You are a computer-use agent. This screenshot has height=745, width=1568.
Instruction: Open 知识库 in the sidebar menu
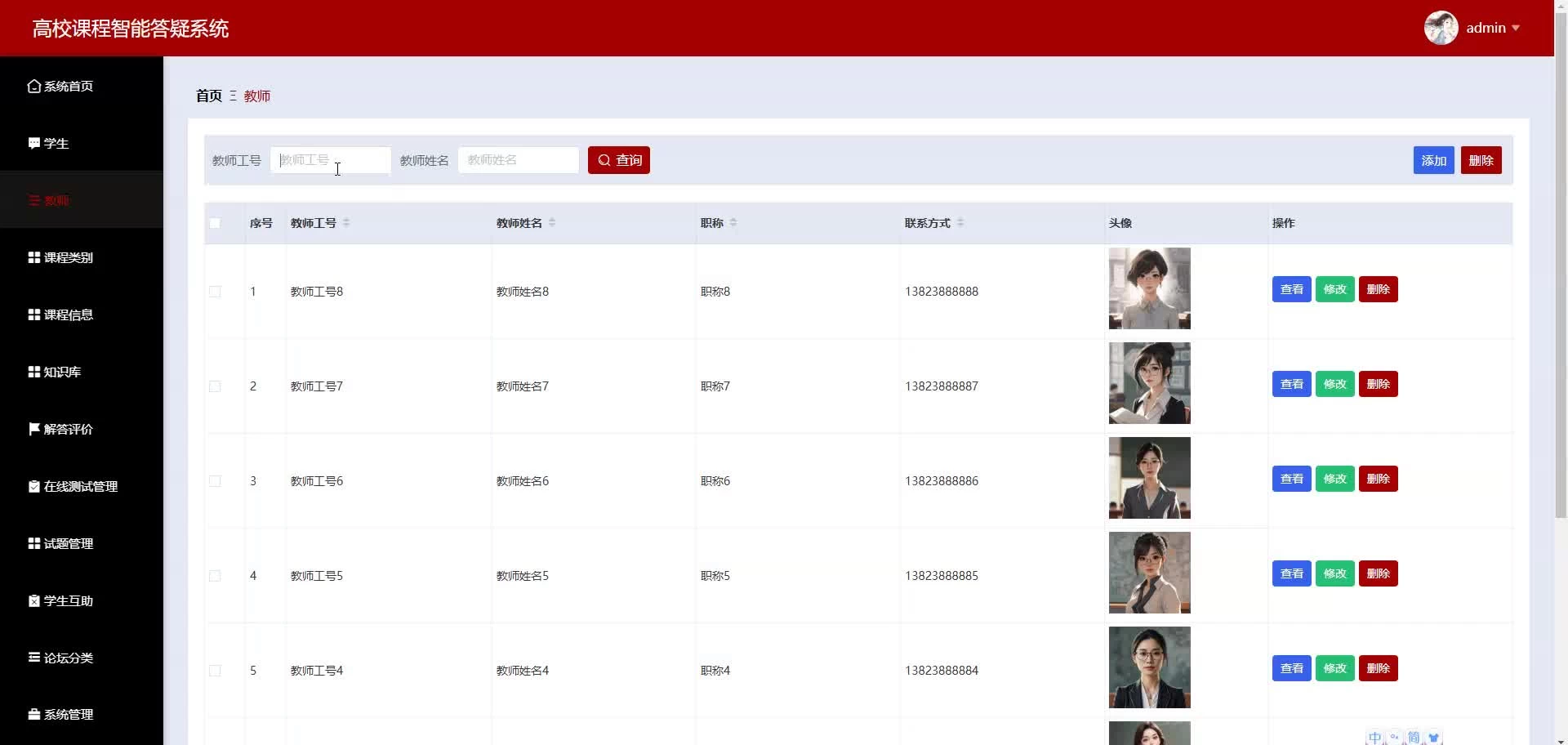pyautogui.click(x=62, y=372)
